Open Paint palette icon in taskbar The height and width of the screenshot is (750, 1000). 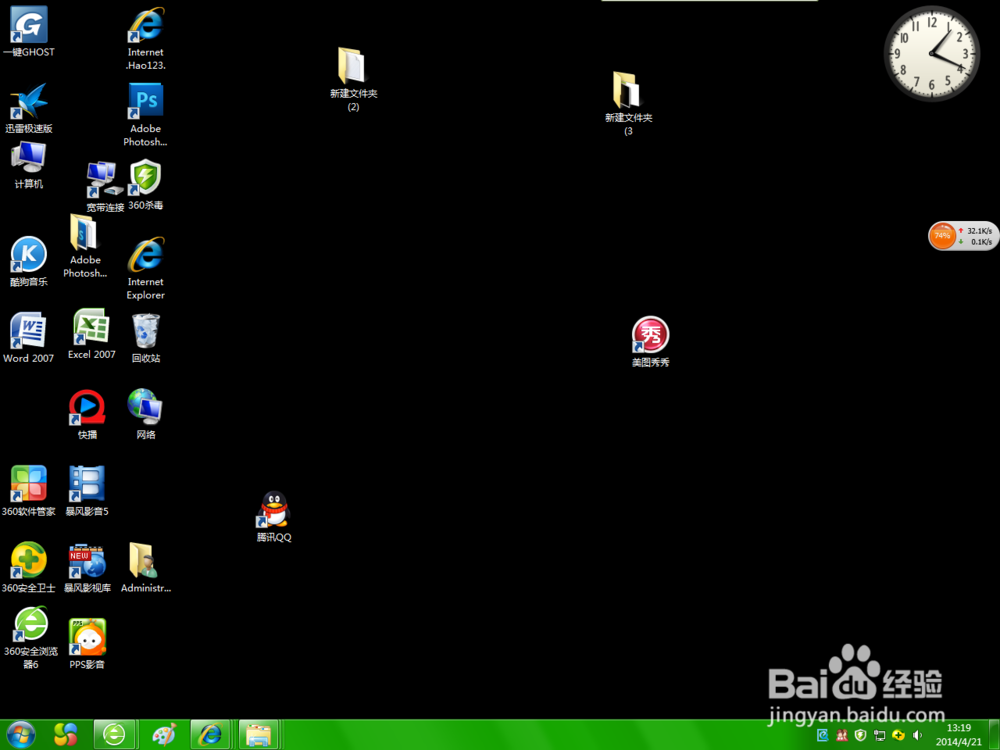point(163,735)
